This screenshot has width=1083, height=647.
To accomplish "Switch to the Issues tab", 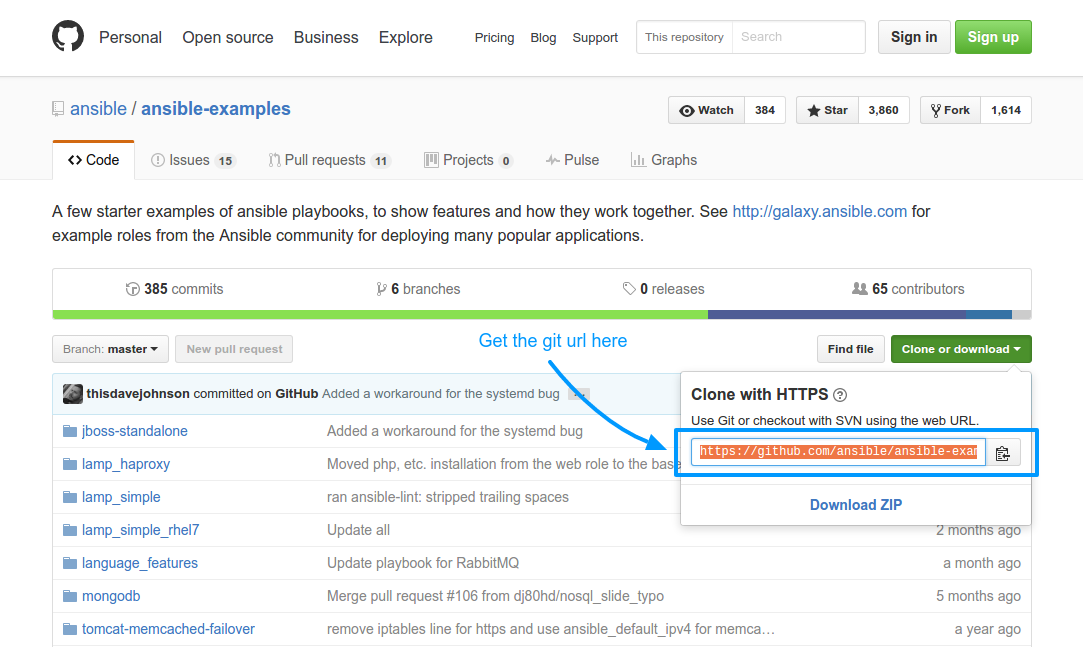I will [x=193, y=160].
